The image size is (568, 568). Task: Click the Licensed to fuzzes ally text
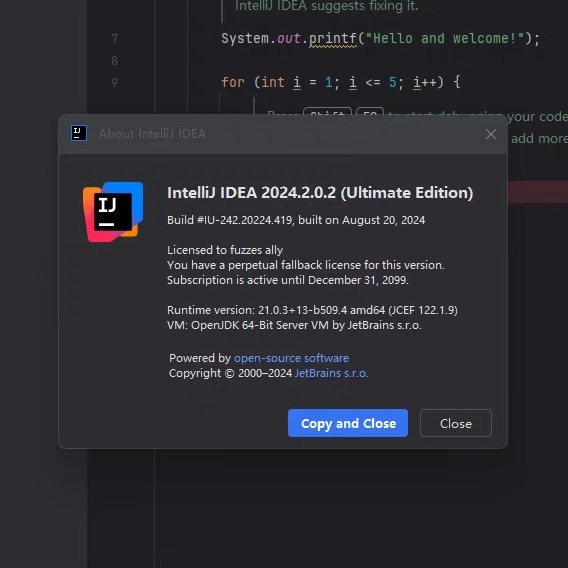pyautogui.click(x=225, y=250)
